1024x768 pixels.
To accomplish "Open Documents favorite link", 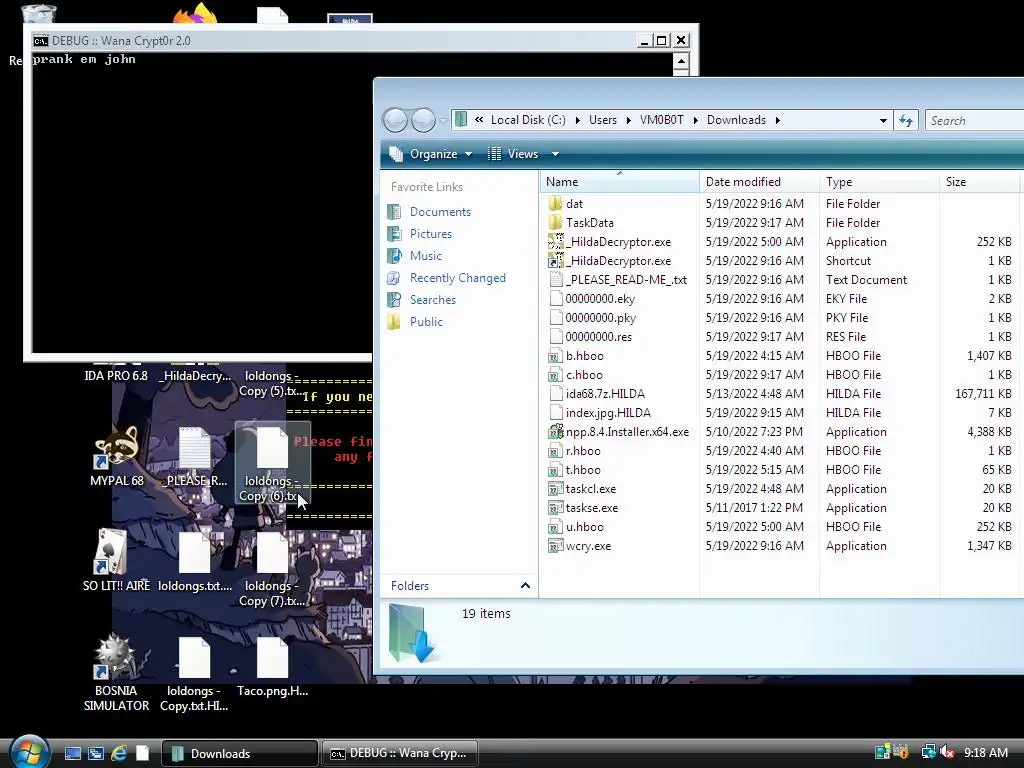I will 440,212.
